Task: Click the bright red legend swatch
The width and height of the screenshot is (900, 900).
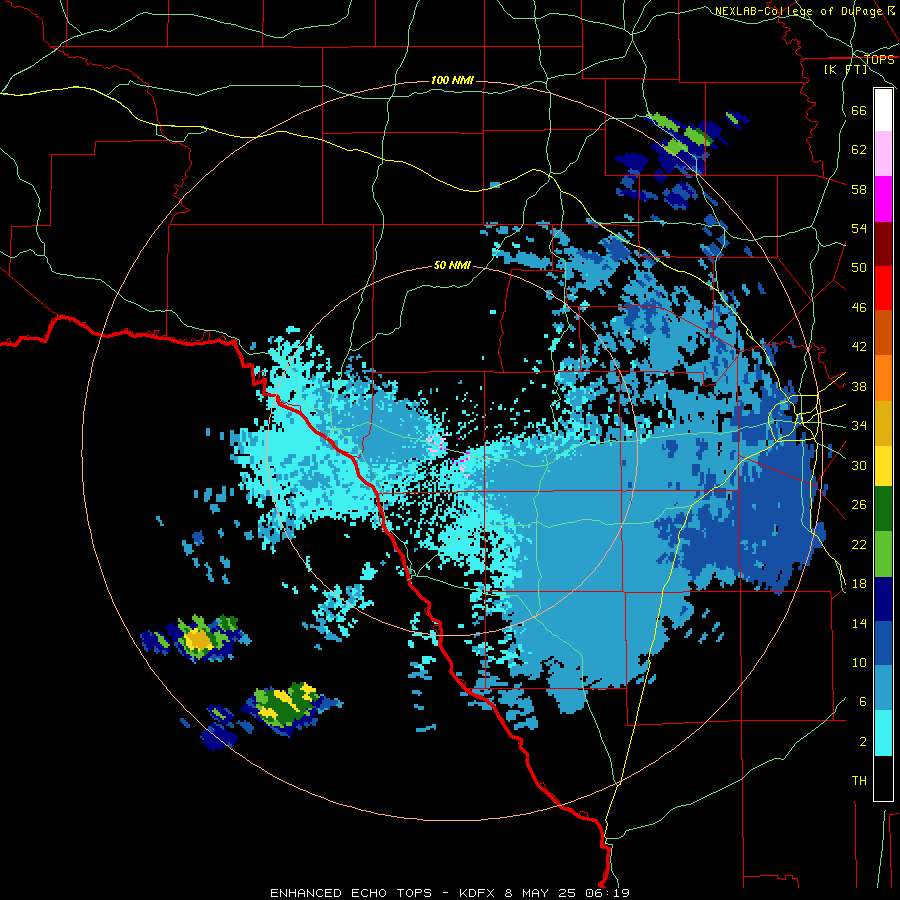Action: 883,288
